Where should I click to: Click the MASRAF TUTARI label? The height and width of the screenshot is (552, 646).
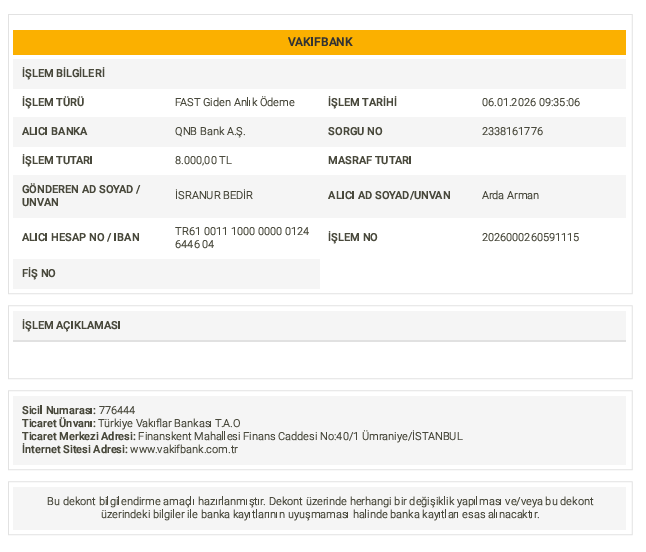click(x=370, y=160)
